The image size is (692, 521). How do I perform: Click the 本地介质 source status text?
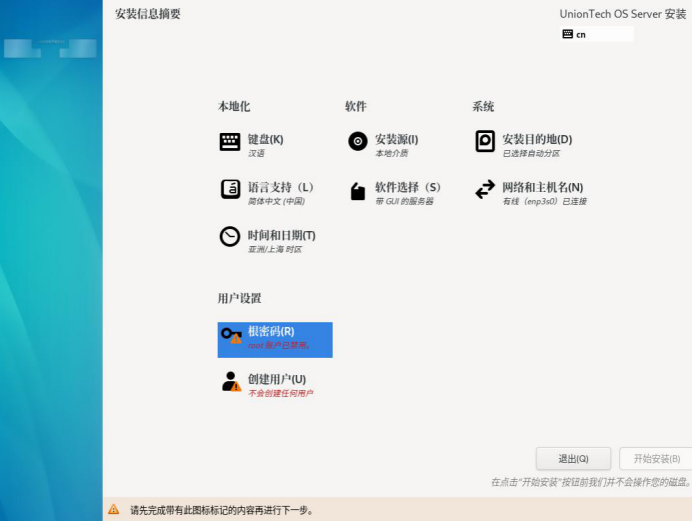point(391,153)
